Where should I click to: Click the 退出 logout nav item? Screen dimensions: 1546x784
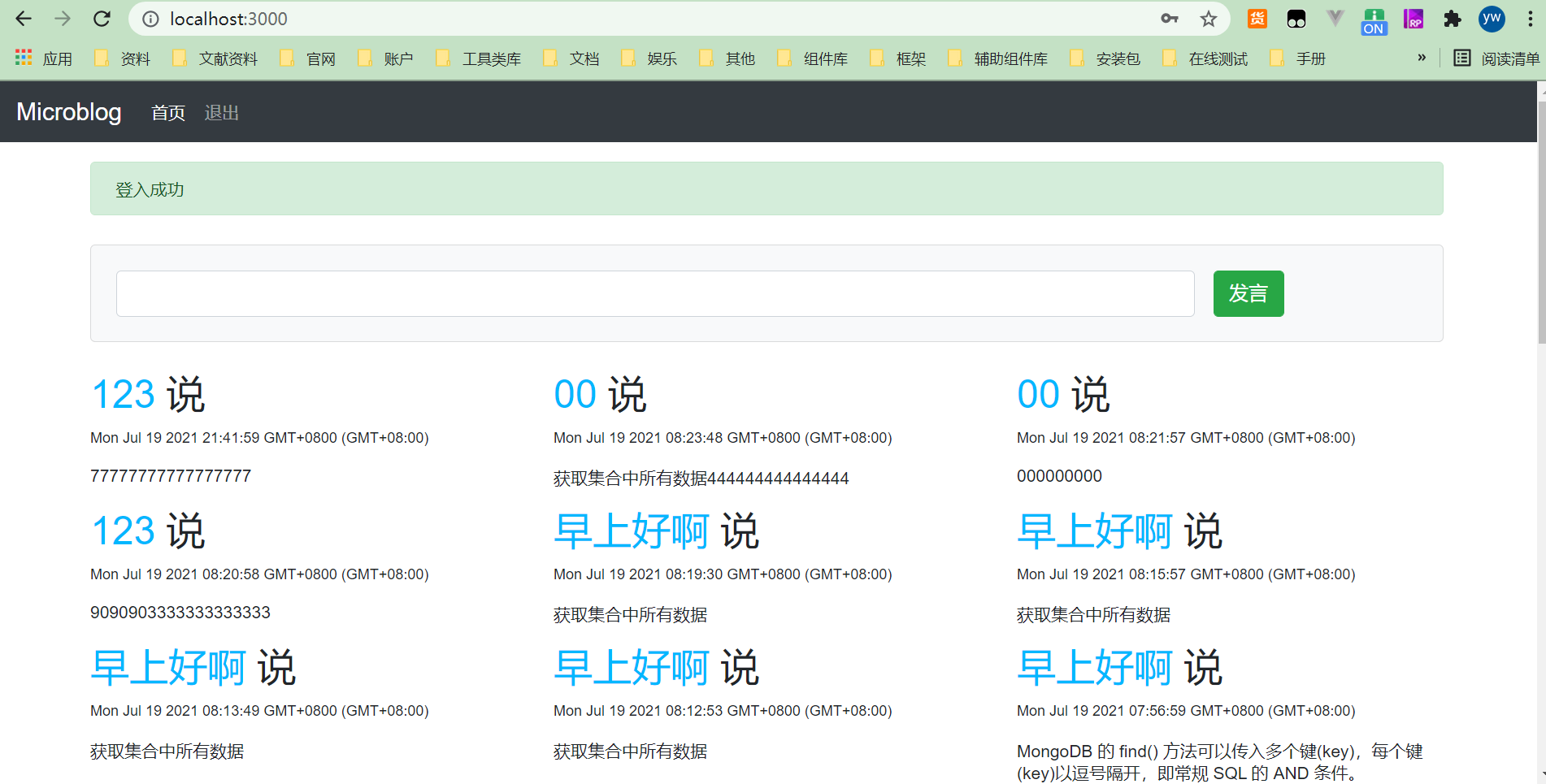221,113
